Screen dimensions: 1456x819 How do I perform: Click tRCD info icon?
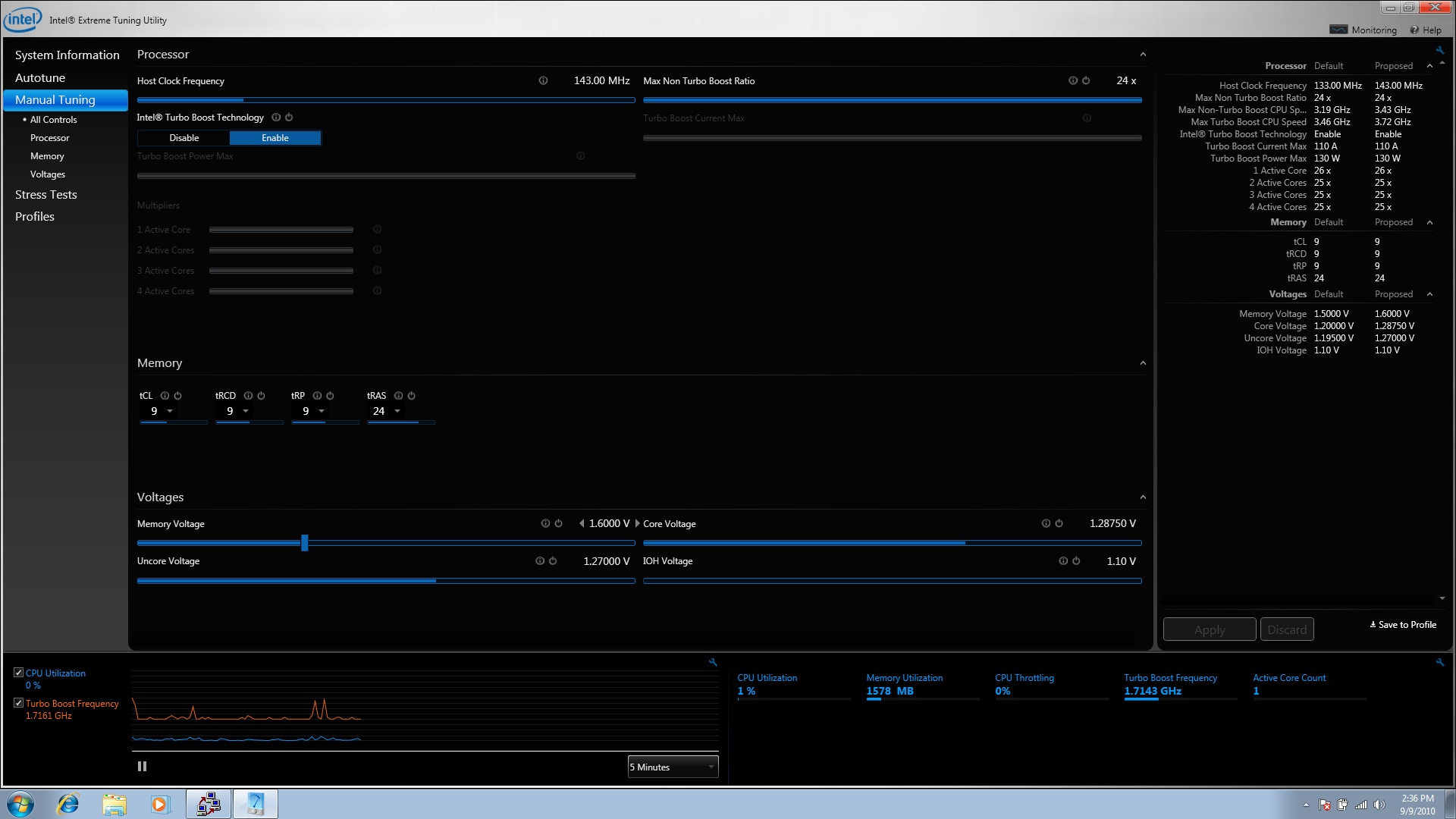click(248, 396)
